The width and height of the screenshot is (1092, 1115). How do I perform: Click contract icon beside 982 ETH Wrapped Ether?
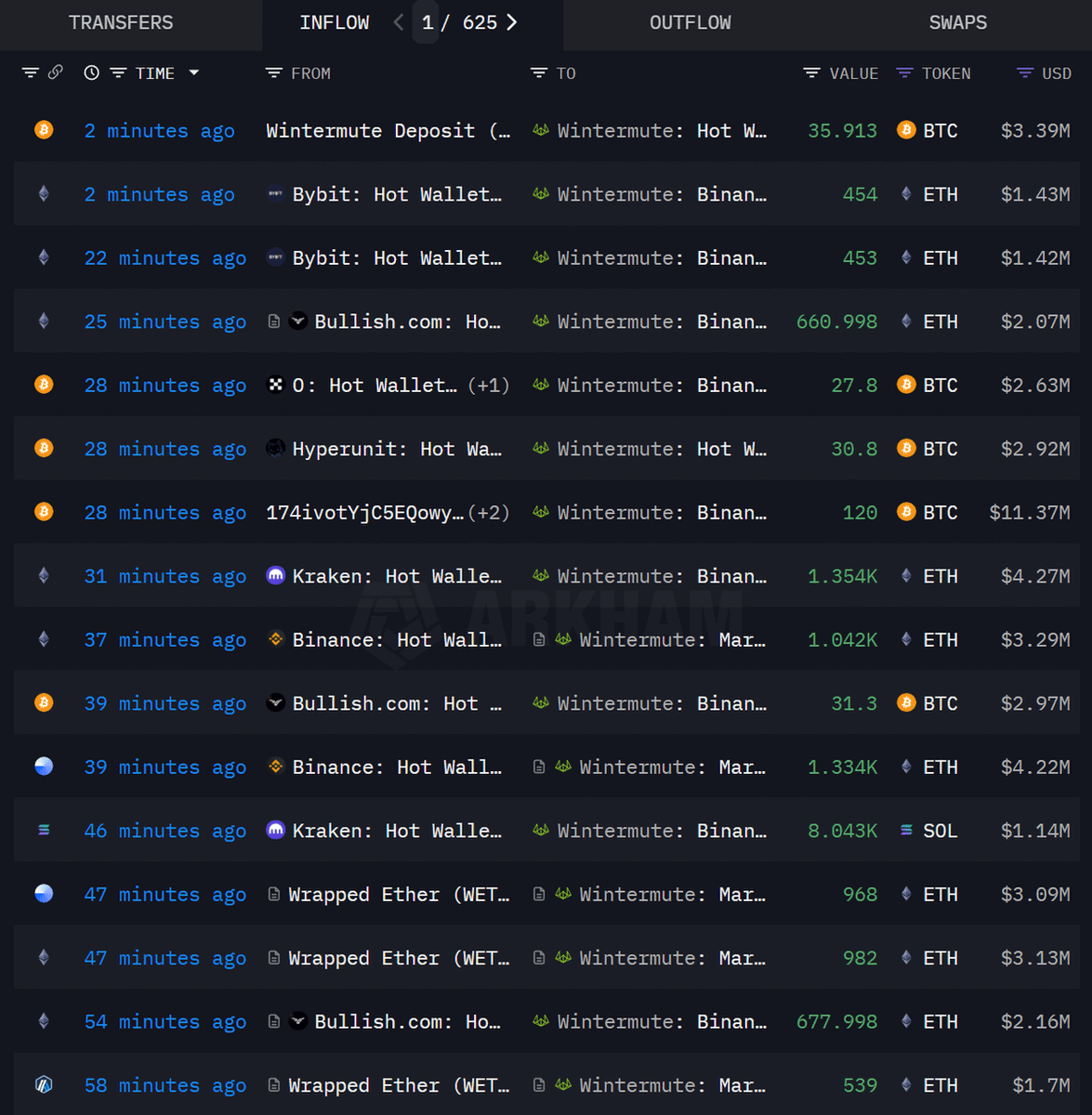click(x=274, y=958)
